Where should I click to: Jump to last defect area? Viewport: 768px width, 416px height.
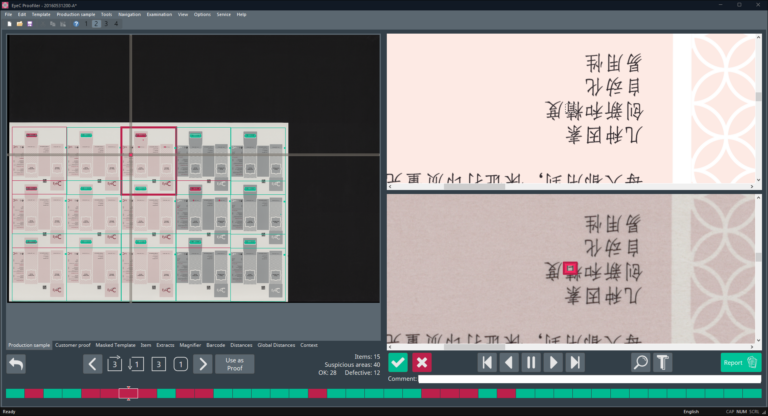575,363
